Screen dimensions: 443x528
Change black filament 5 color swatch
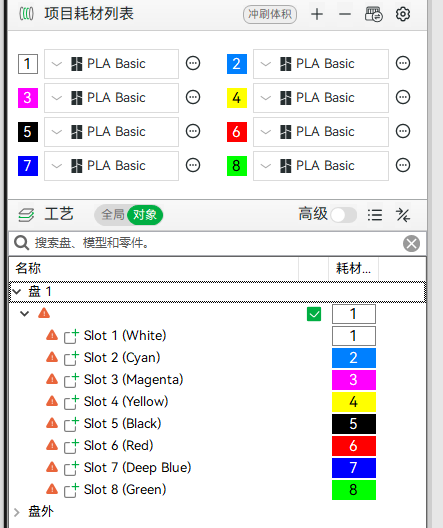click(28, 132)
